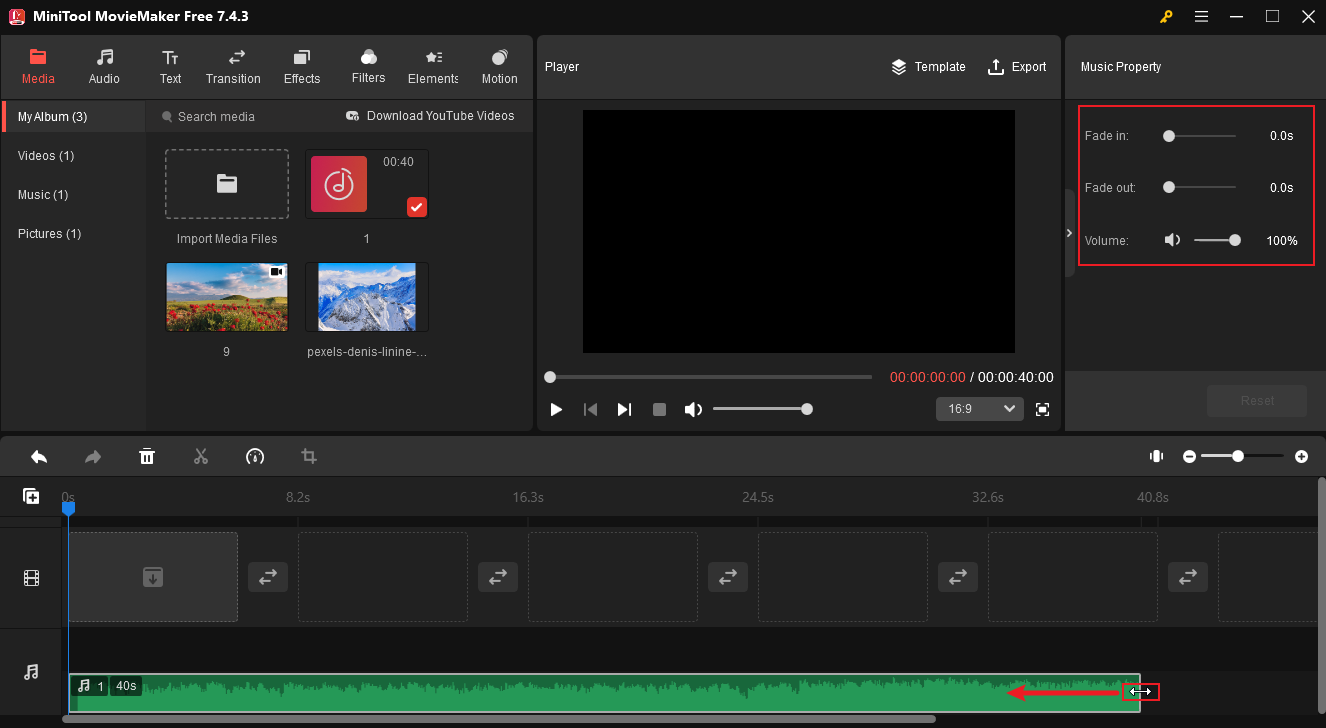Zoom to fit the timeline
The width and height of the screenshot is (1326, 728).
pos(1156,456)
